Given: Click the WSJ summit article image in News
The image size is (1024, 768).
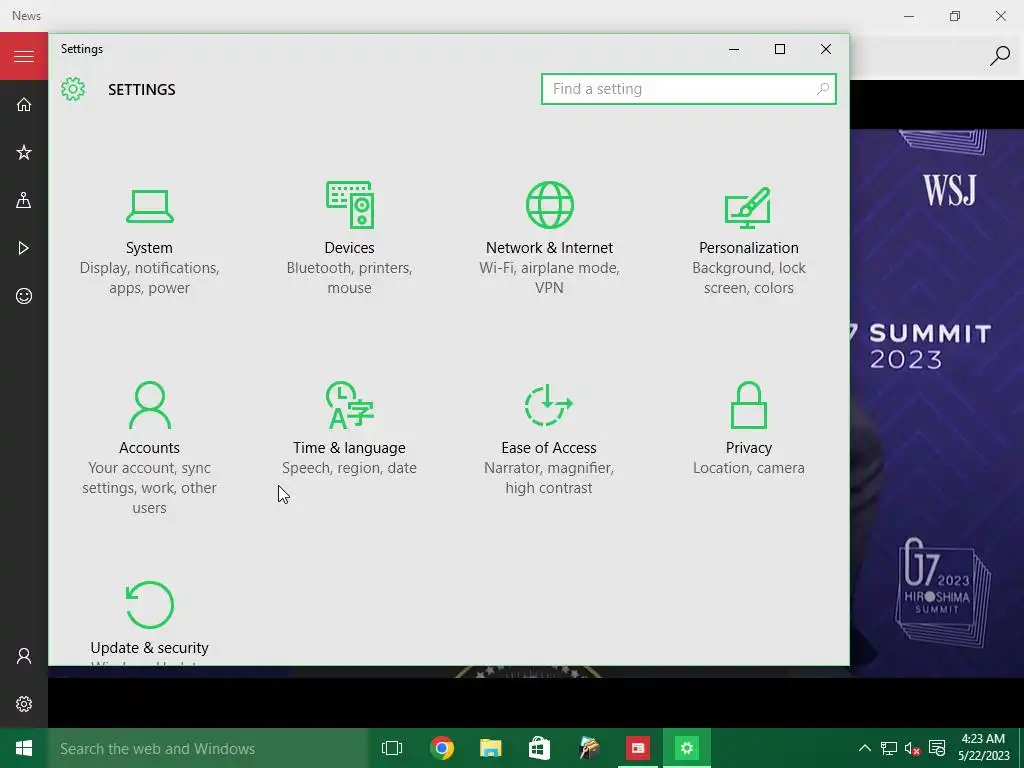Looking at the screenshot, I should pos(936,403).
